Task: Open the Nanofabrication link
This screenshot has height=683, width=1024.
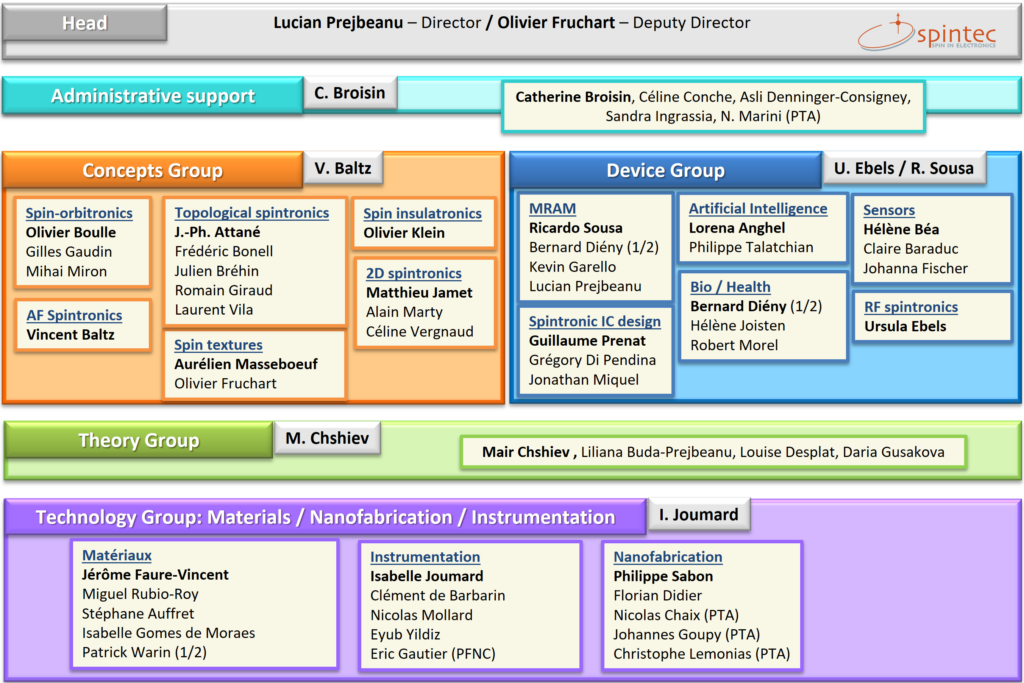Action: (667, 557)
